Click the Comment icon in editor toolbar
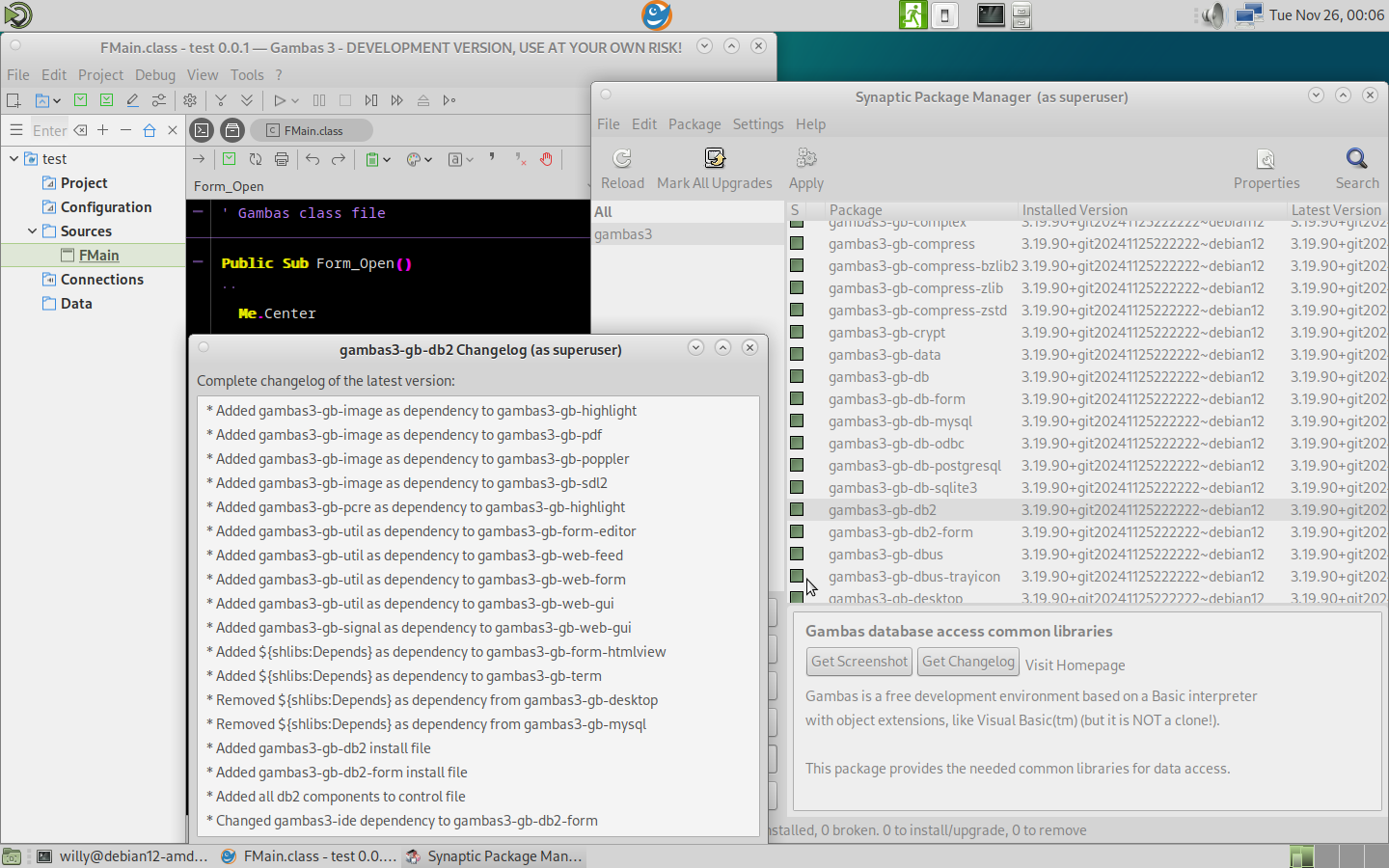 (492, 158)
